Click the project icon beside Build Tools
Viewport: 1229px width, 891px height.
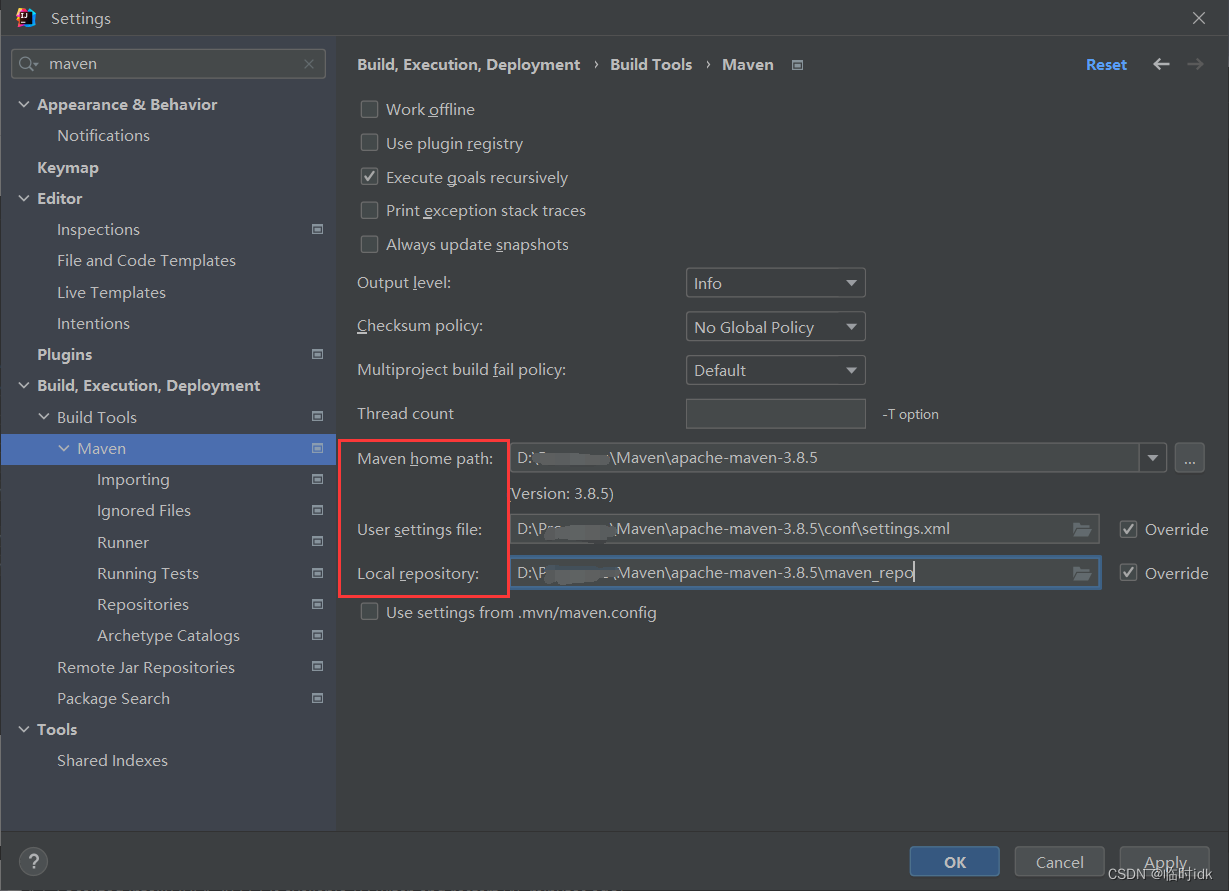[x=318, y=417]
